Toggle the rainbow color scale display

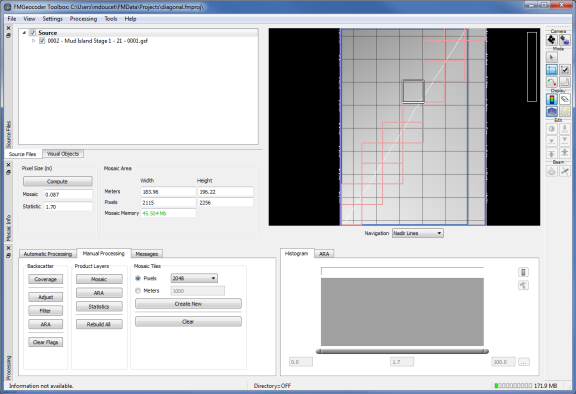551,99
